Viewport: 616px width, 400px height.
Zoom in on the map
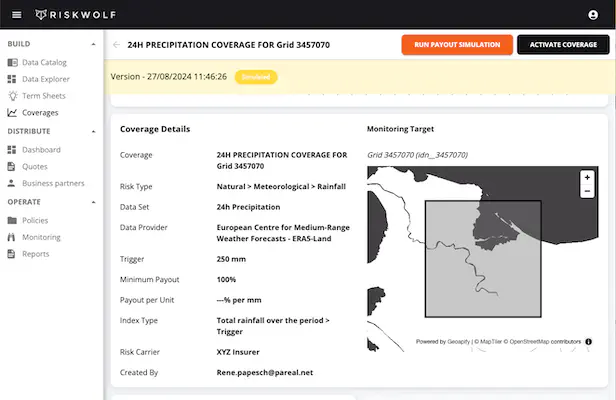(587, 177)
